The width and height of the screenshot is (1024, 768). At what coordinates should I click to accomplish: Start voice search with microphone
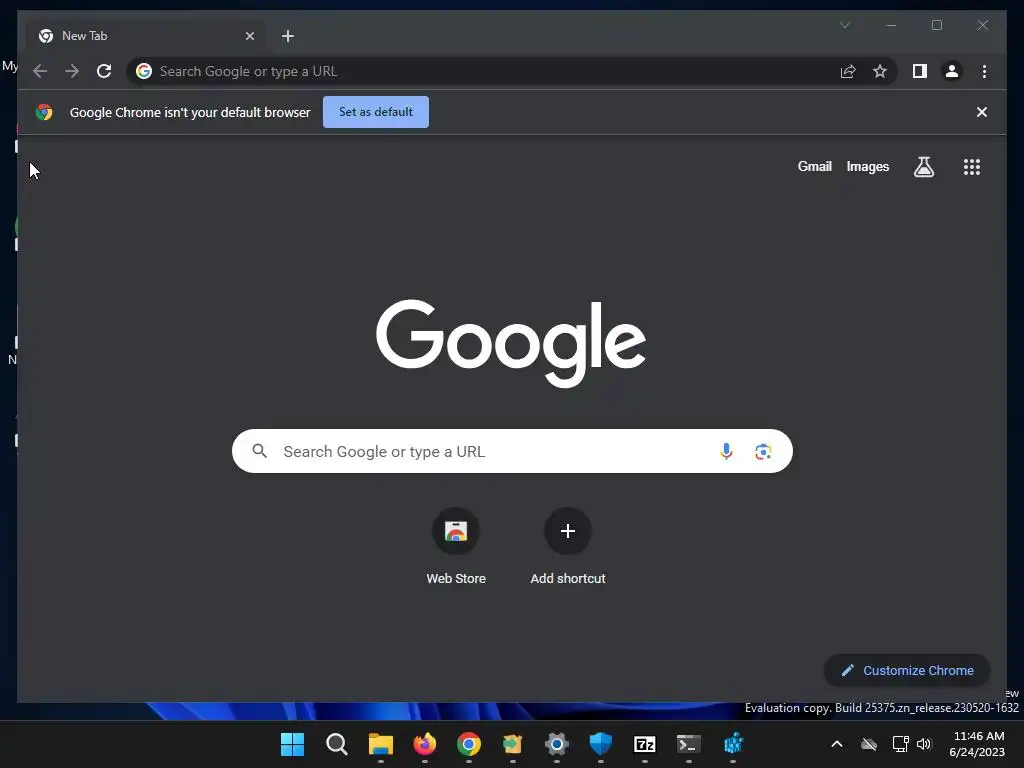tap(726, 451)
